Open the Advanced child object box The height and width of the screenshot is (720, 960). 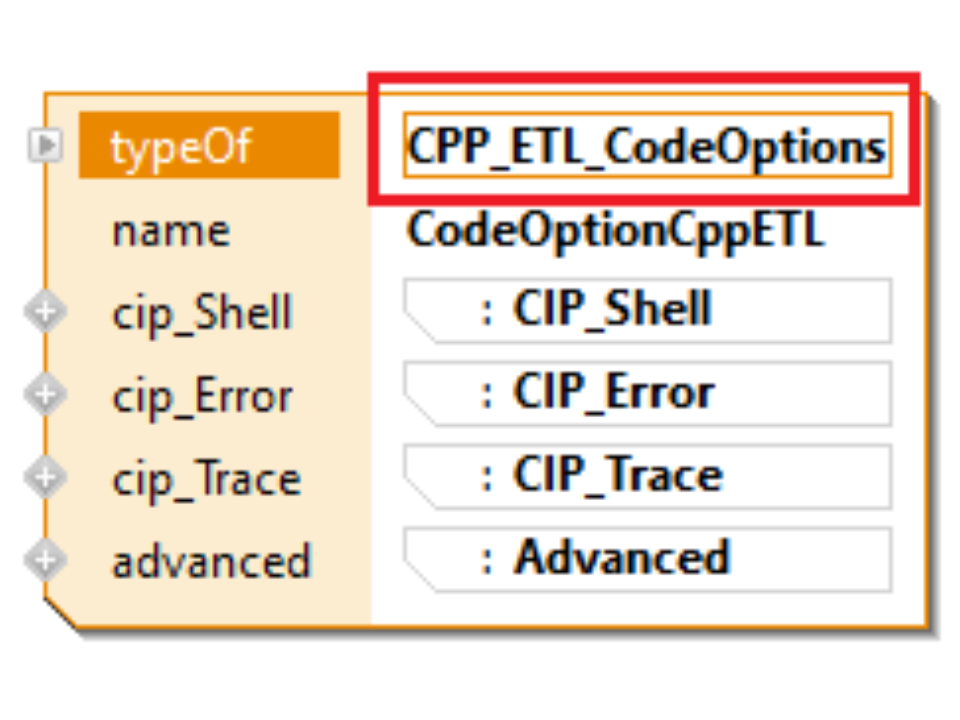[646, 559]
